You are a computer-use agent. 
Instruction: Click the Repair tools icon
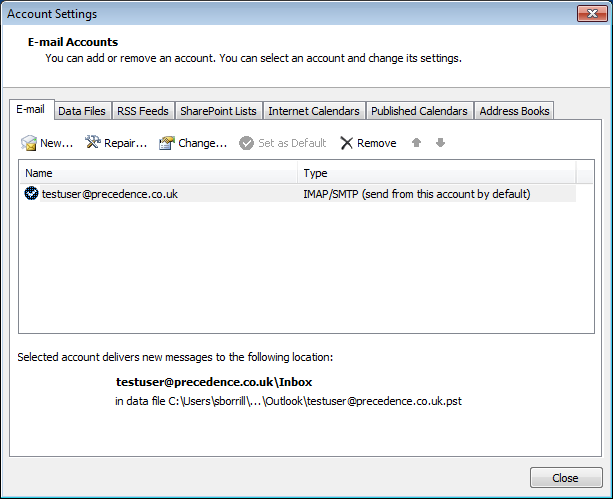93,143
